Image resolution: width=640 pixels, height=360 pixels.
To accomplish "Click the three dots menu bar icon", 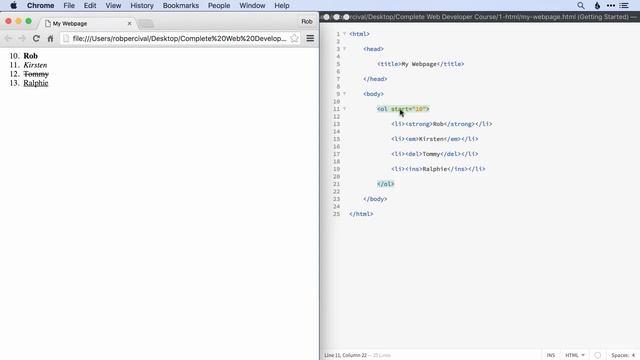I will (x=611, y=5).
